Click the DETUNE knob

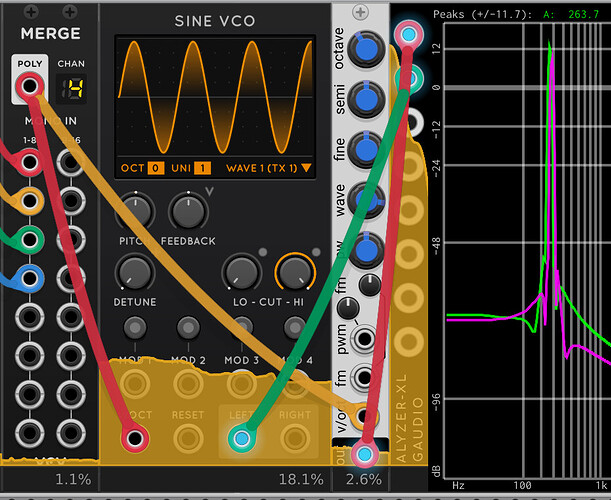[x=135, y=271]
